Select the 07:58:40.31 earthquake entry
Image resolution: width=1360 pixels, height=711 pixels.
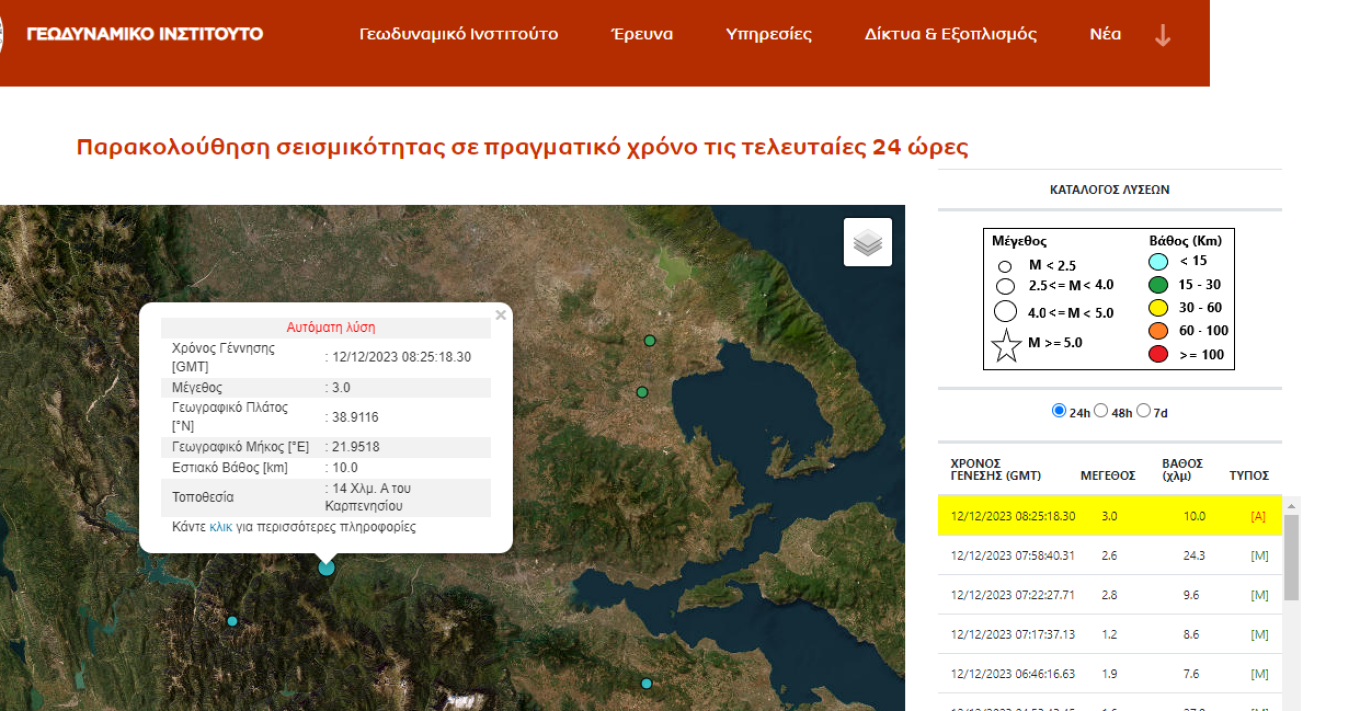tap(1110, 555)
